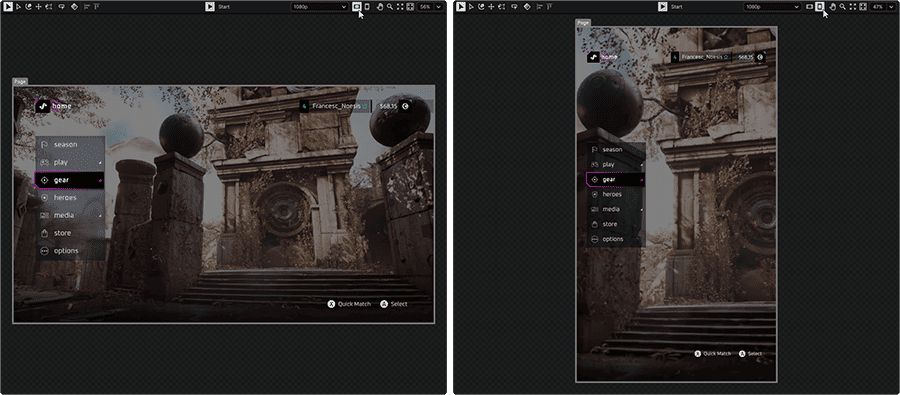Toggle landscape orientation in the landscape view toolbar
This screenshot has width=900, height=395.
(357, 7)
